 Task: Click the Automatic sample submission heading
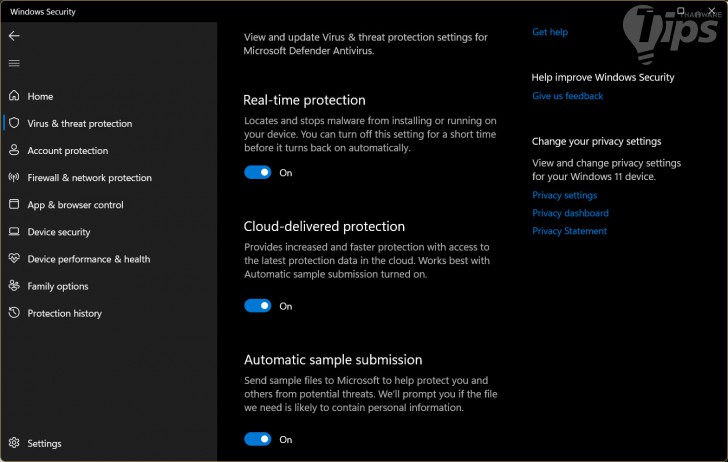pyautogui.click(x=333, y=360)
